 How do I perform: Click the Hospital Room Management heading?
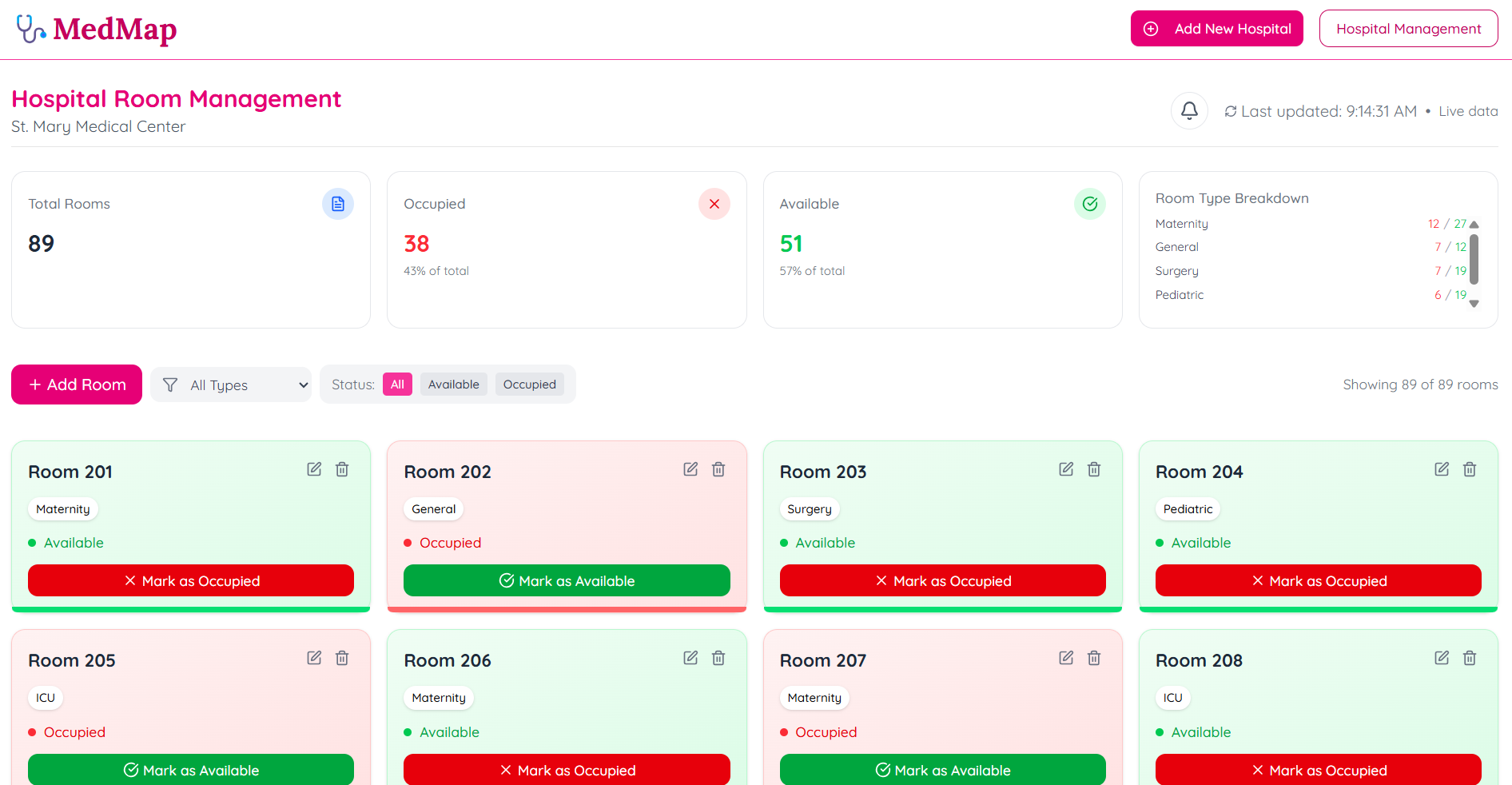coord(176,98)
